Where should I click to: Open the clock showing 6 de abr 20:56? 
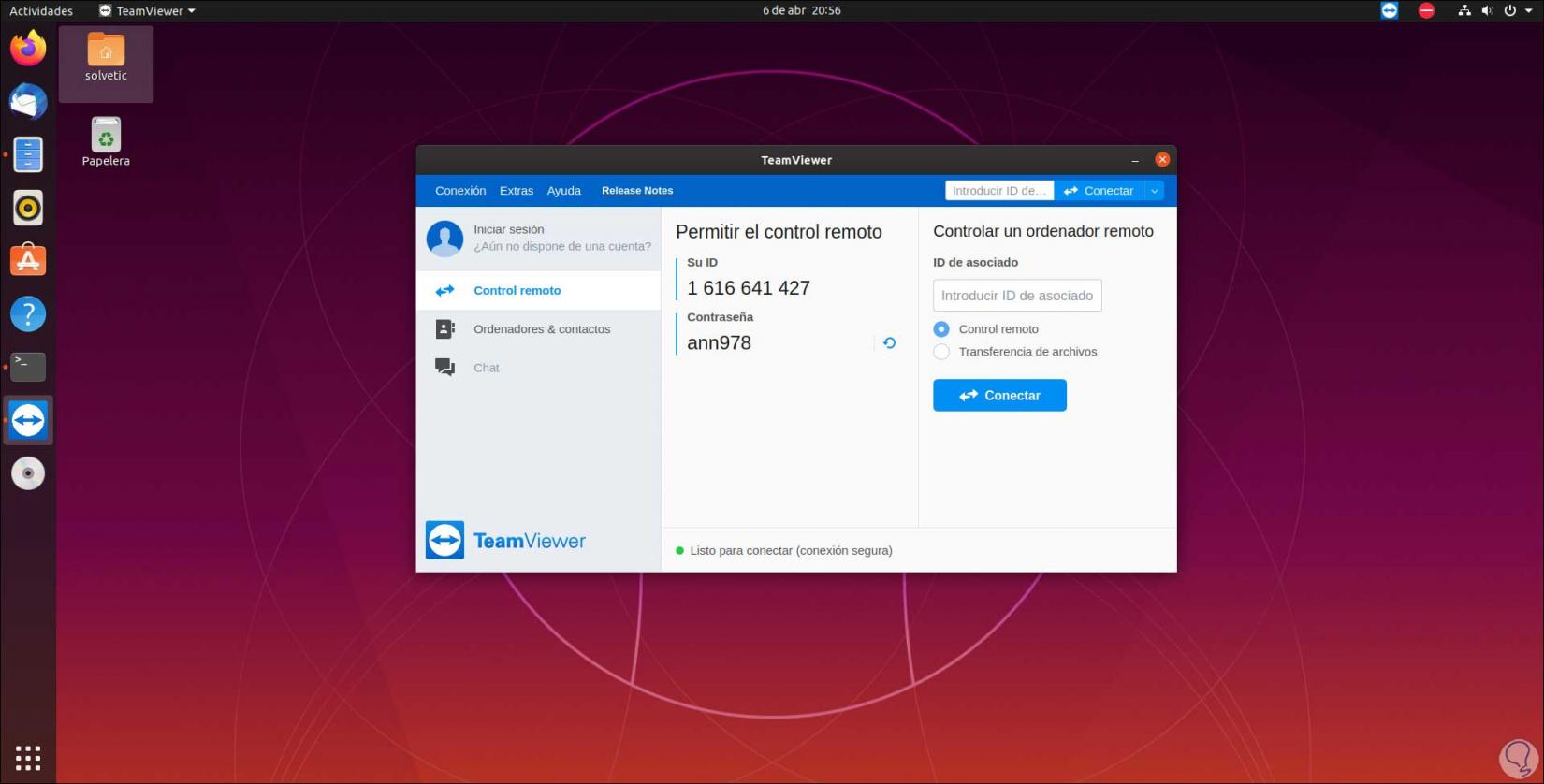[802, 11]
